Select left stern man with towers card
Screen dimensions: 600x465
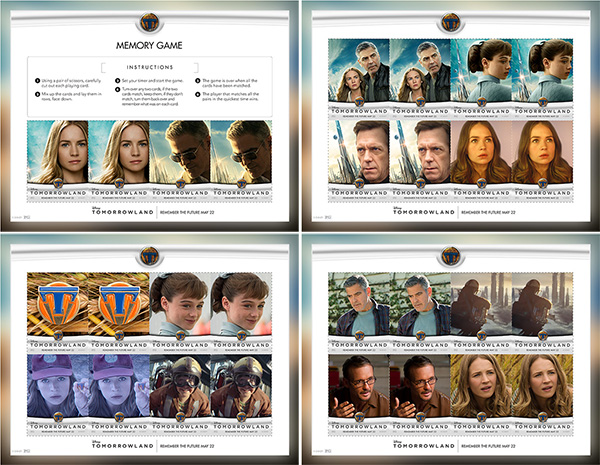(359, 161)
